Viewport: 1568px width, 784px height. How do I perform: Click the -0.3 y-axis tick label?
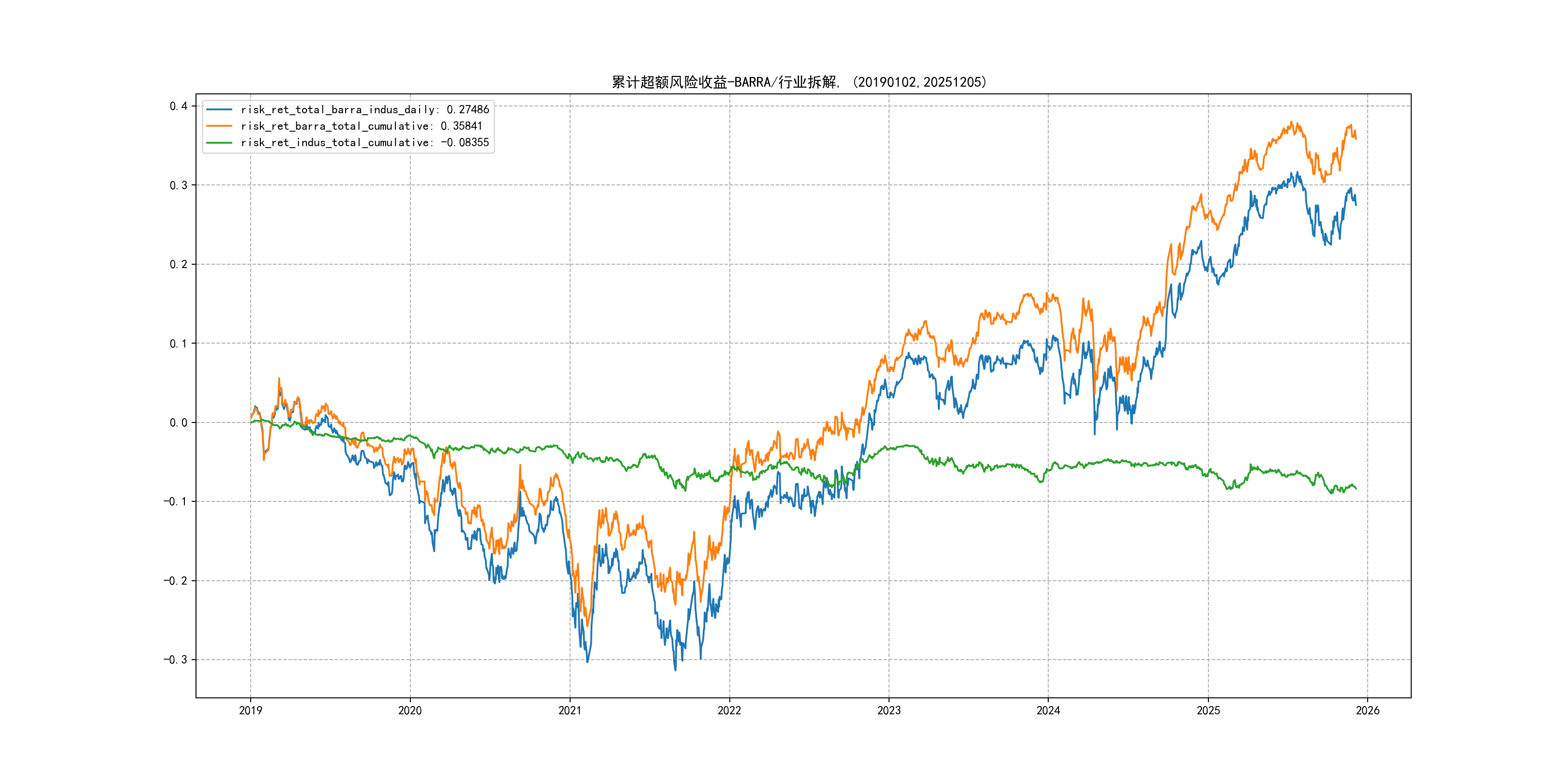(x=175, y=660)
